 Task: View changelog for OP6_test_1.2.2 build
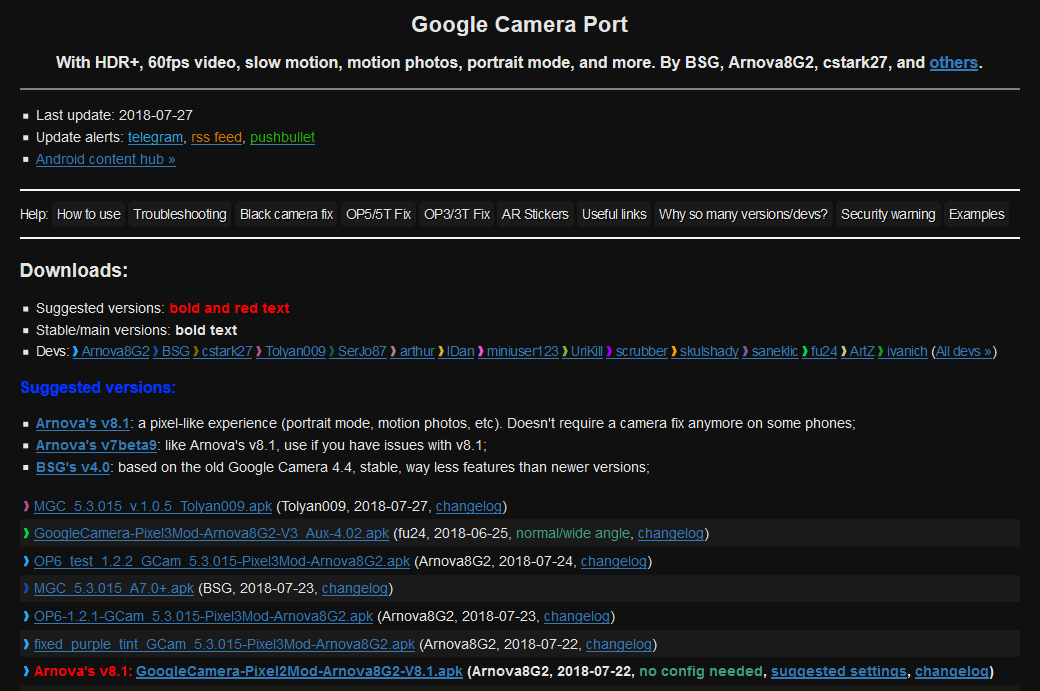click(x=614, y=561)
